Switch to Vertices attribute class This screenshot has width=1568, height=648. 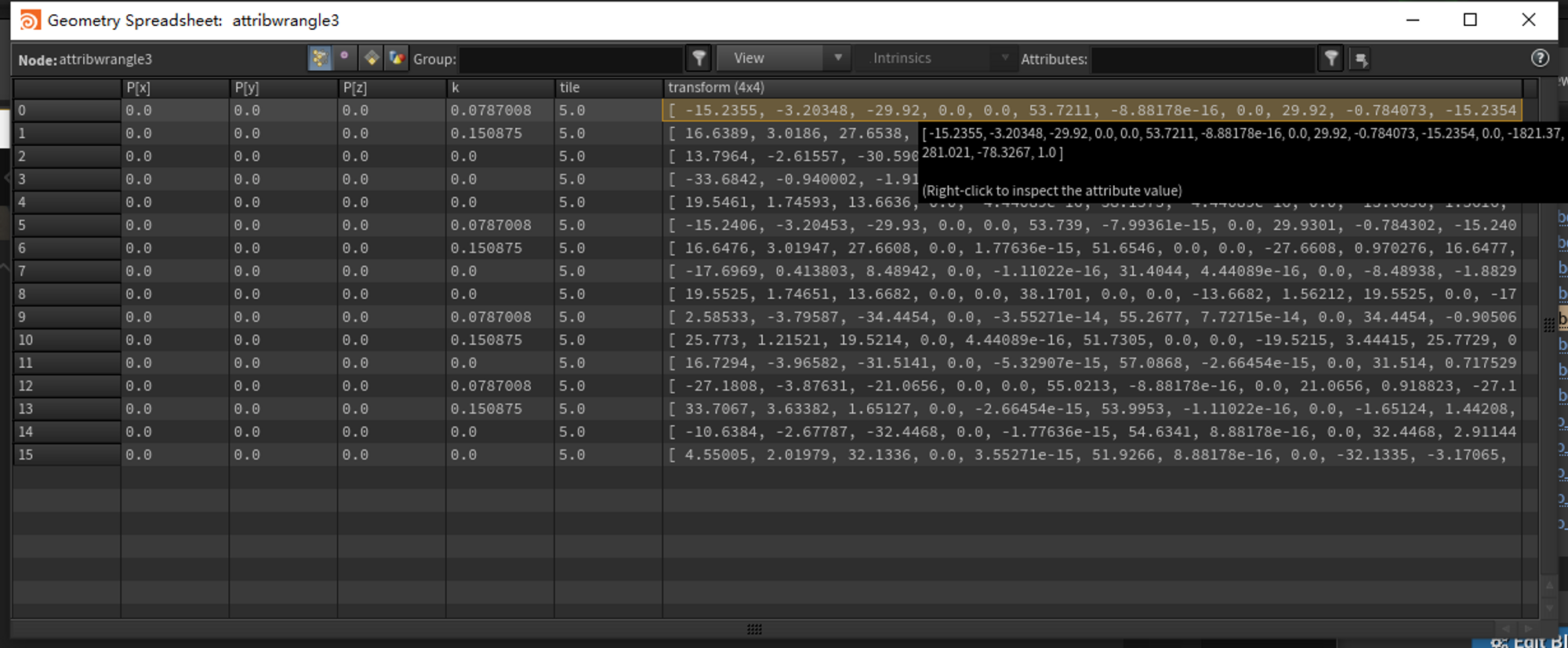345,59
